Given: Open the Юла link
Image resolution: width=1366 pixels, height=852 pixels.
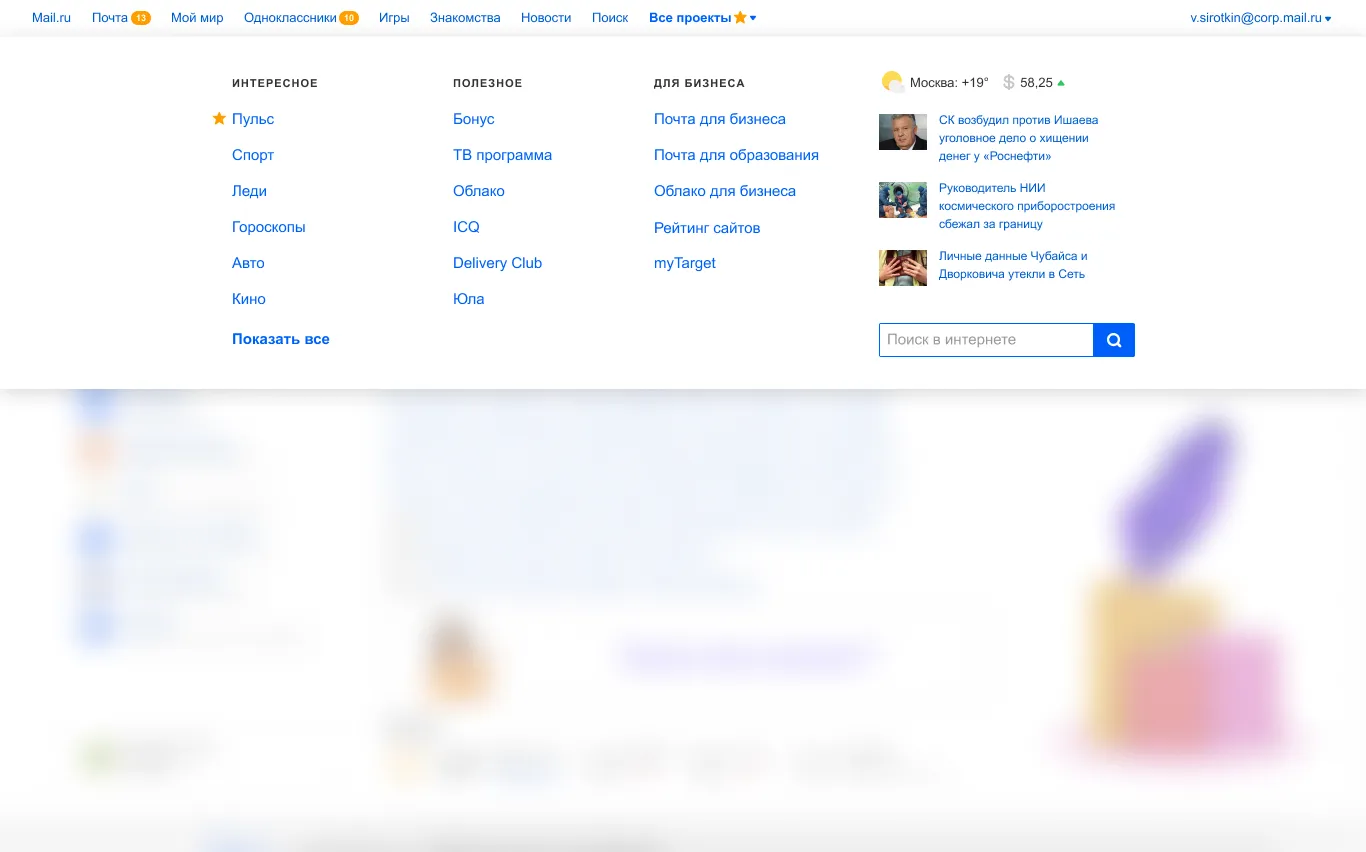Looking at the screenshot, I should pos(469,299).
